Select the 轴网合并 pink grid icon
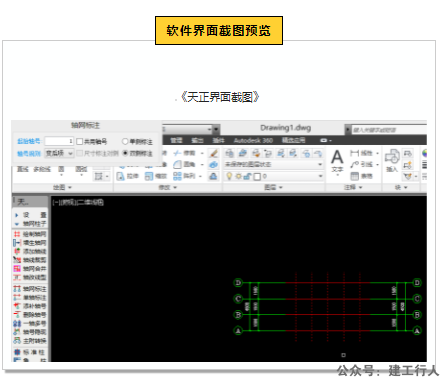 [x=17, y=268]
